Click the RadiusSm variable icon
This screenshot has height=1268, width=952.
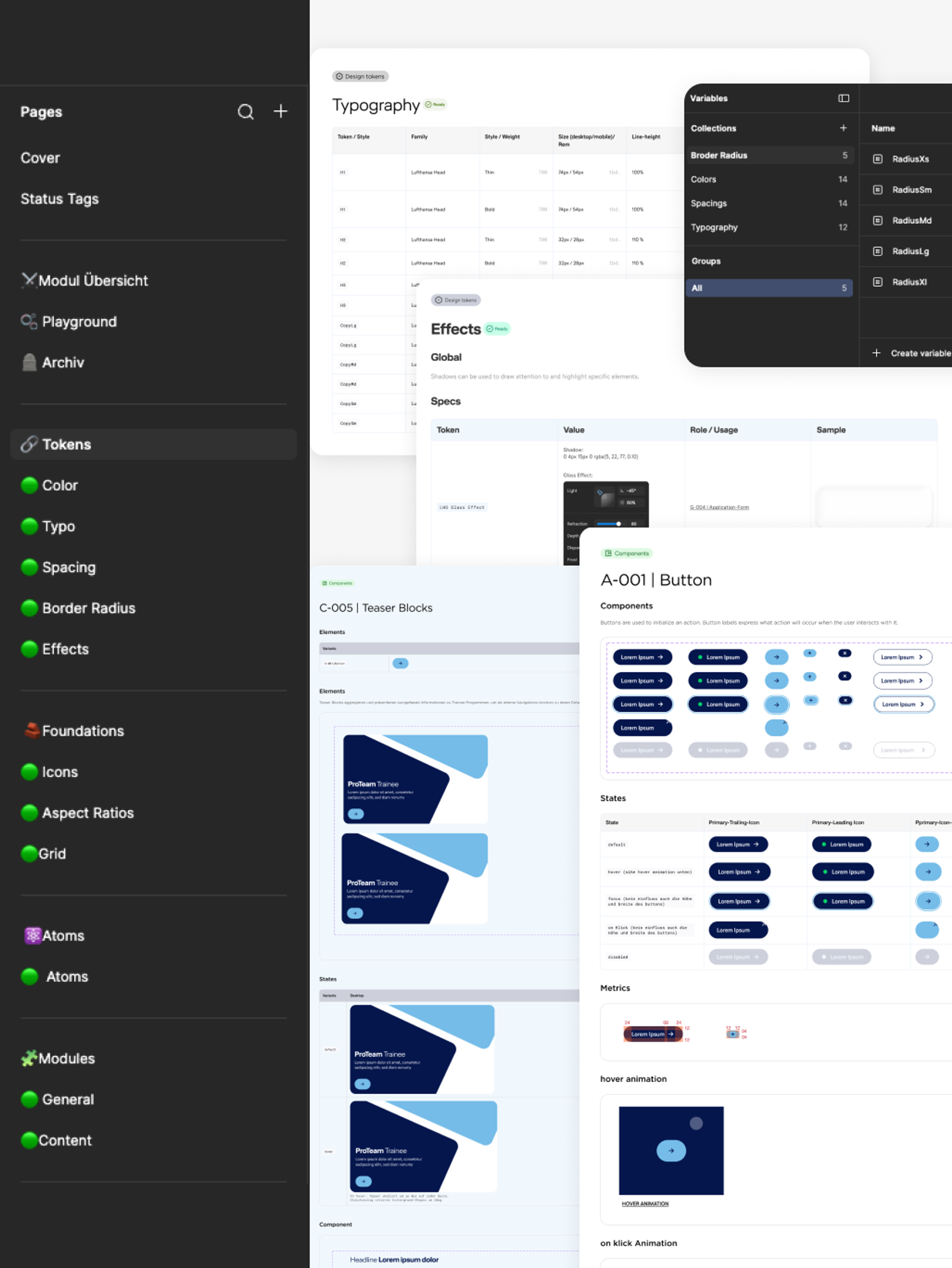(x=877, y=190)
